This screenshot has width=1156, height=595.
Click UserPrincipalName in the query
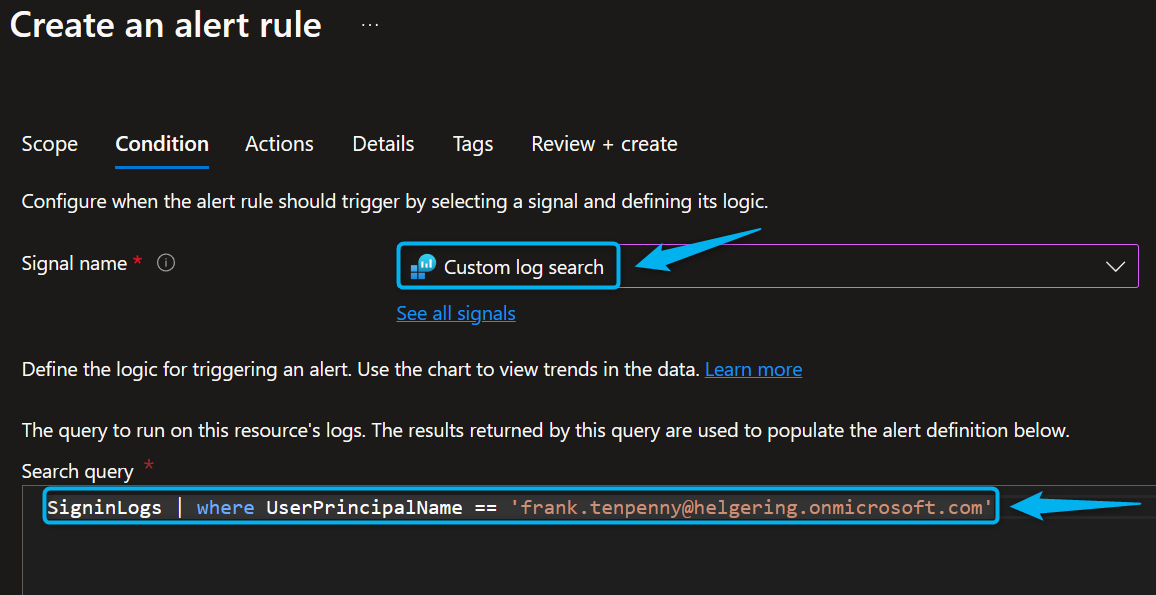(x=364, y=508)
